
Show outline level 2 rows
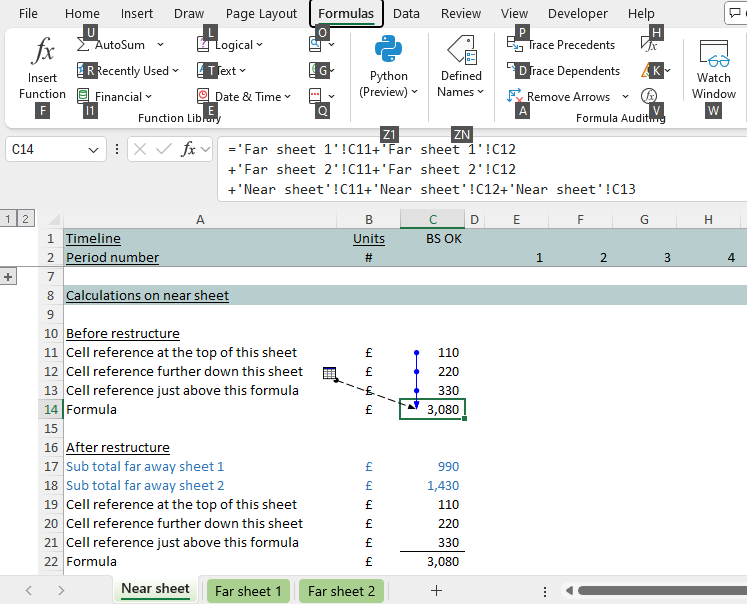click(x=26, y=218)
